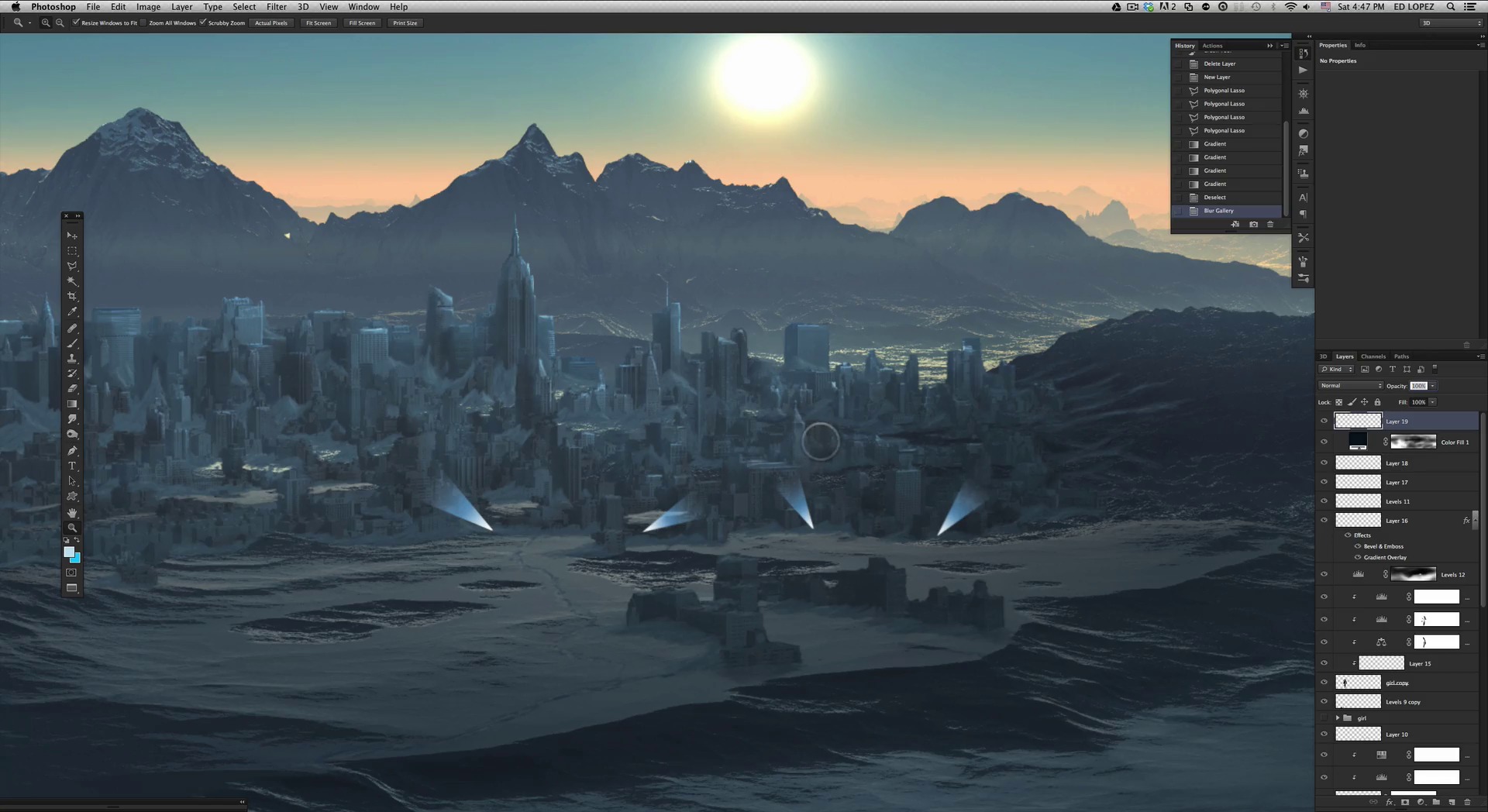Open the Kind layer filter dropdown
Image resolution: width=1488 pixels, height=812 pixels.
click(x=1336, y=370)
